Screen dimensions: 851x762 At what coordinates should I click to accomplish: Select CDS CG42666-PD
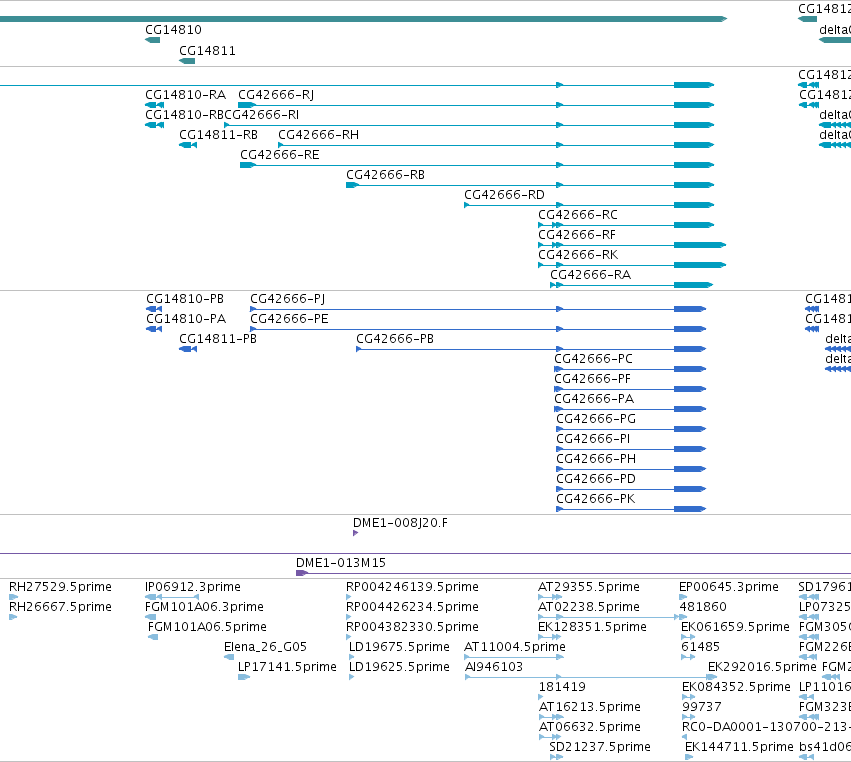[596, 480]
